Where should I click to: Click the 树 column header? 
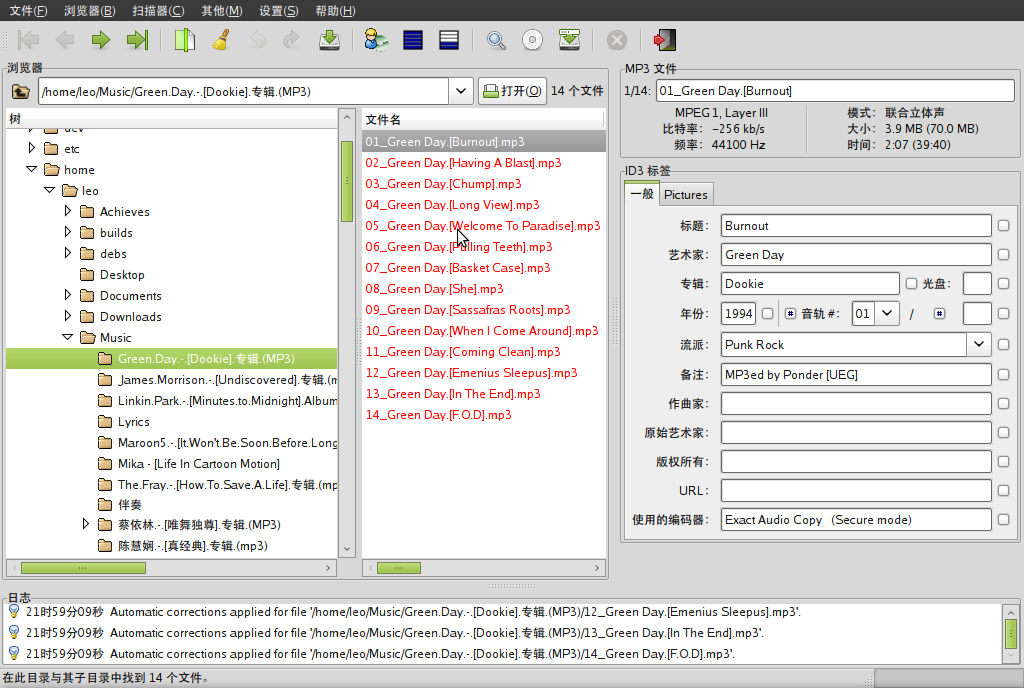click(x=172, y=118)
